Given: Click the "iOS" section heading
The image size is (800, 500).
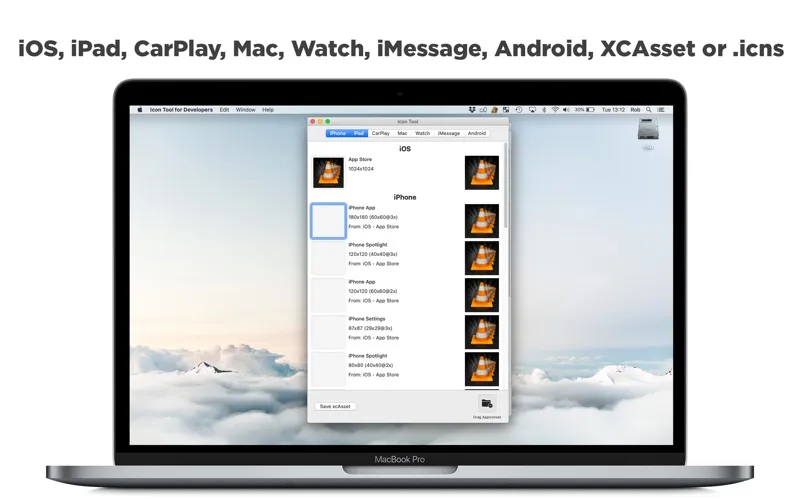Looking at the screenshot, I should pyautogui.click(x=405, y=149).
